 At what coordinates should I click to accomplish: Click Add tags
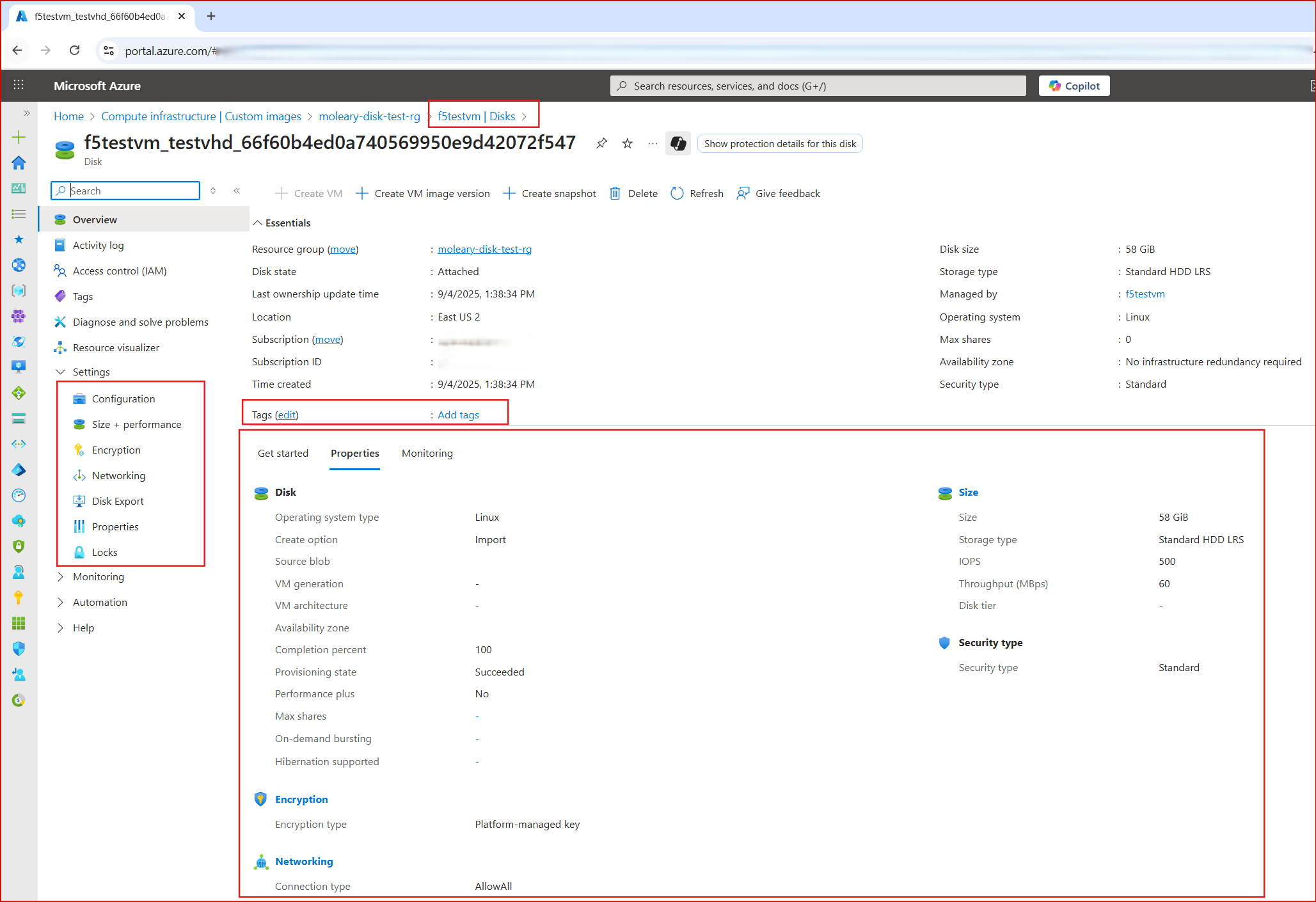tap(458, 415)
